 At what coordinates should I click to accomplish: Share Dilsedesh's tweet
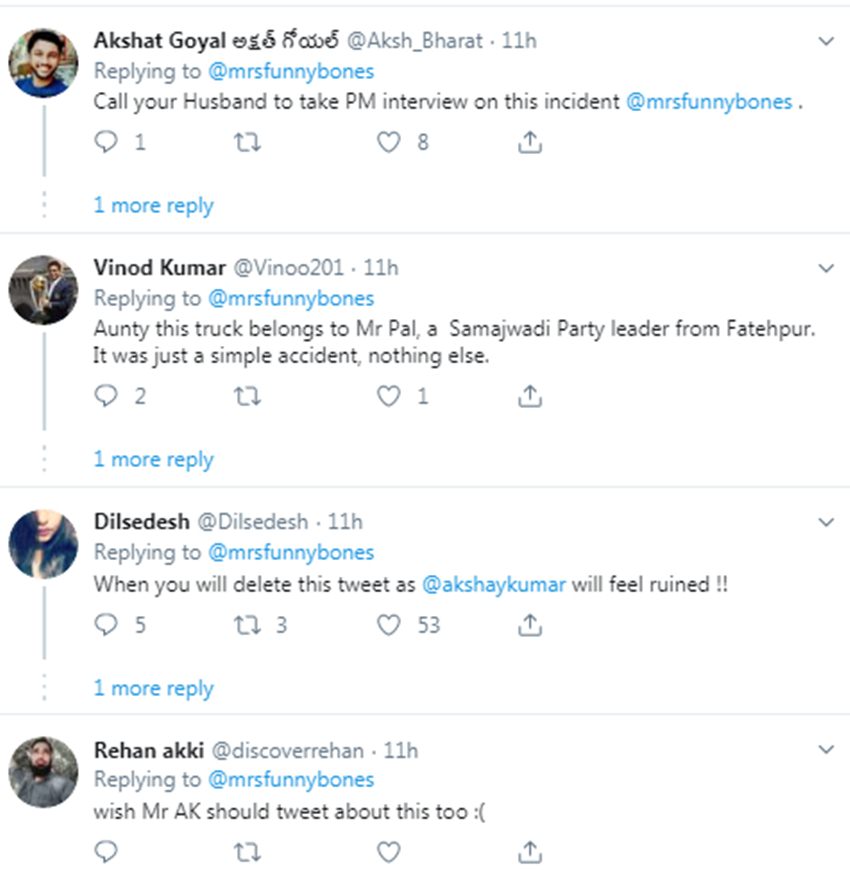(x=530, y=626)
